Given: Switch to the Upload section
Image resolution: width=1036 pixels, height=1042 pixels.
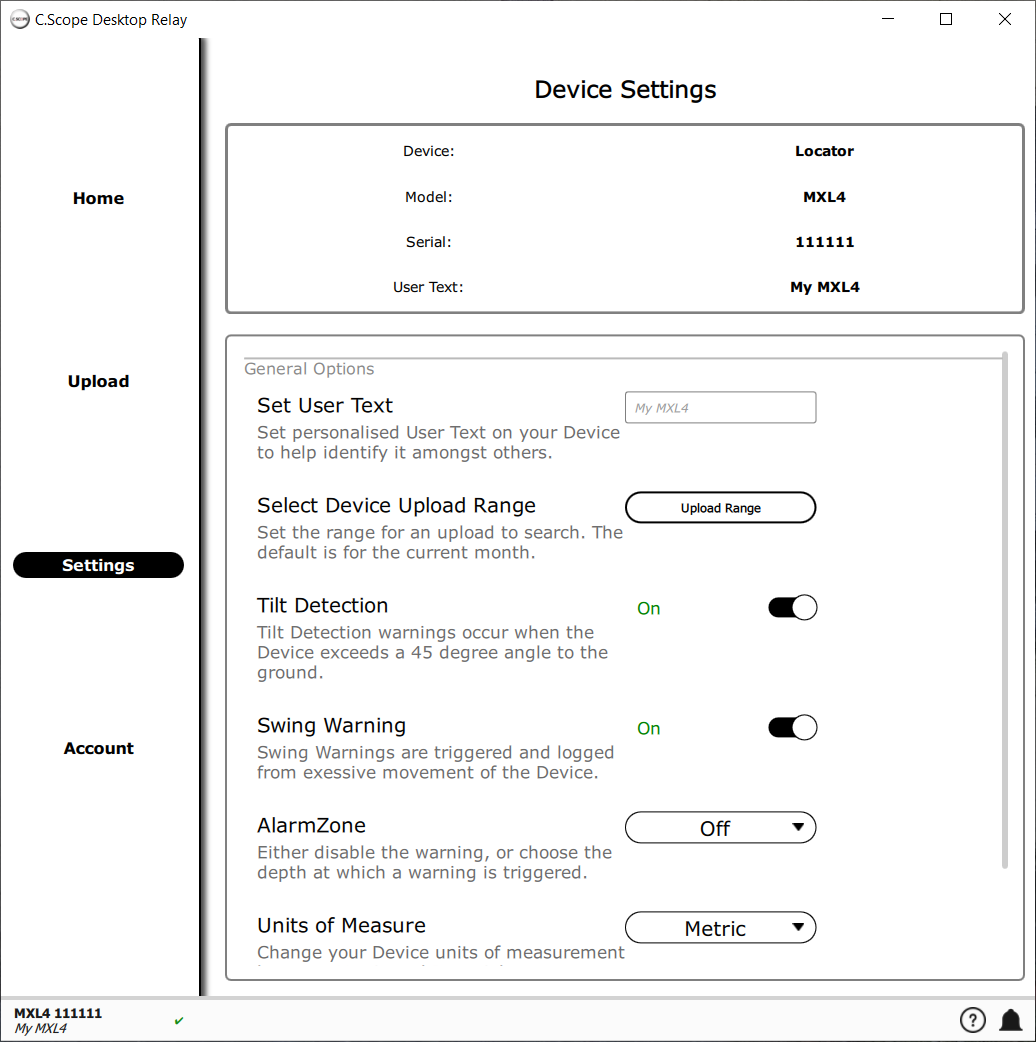Looking at the screenshot, I should [98, 381].
